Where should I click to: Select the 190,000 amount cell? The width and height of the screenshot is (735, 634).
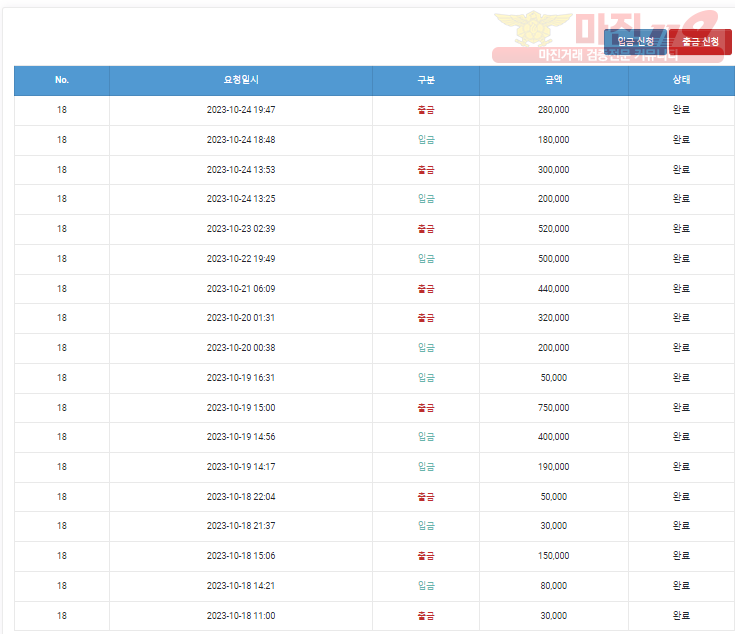tap(553, 466)
